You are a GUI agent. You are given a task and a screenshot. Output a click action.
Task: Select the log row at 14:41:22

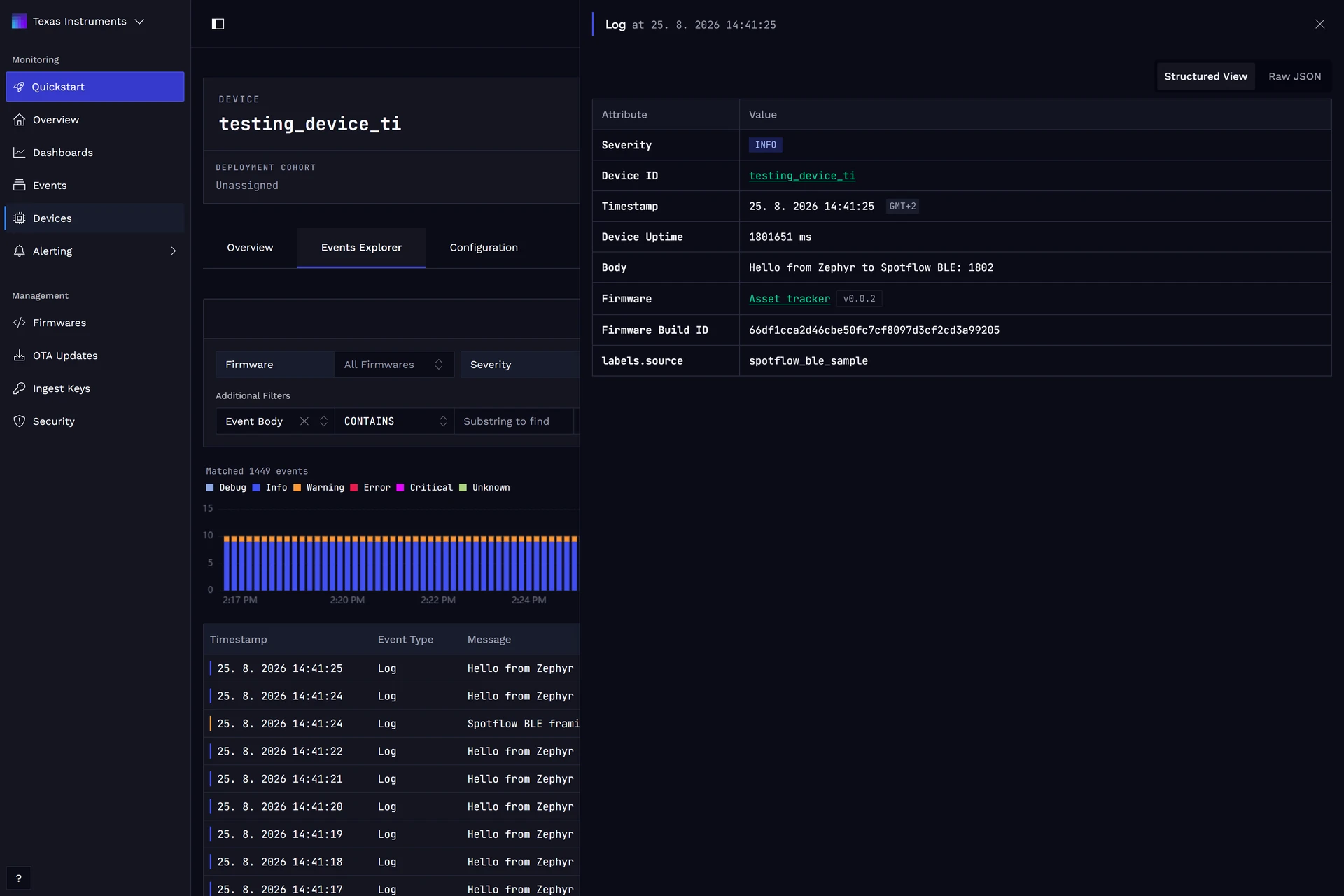click(x=391, y=751)
